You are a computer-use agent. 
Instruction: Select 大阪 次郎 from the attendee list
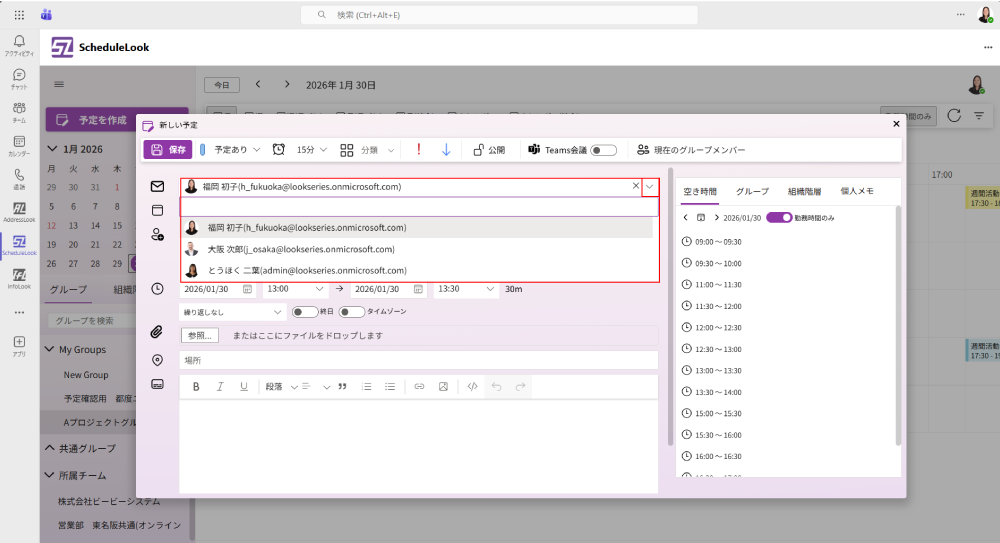(300, 249)
